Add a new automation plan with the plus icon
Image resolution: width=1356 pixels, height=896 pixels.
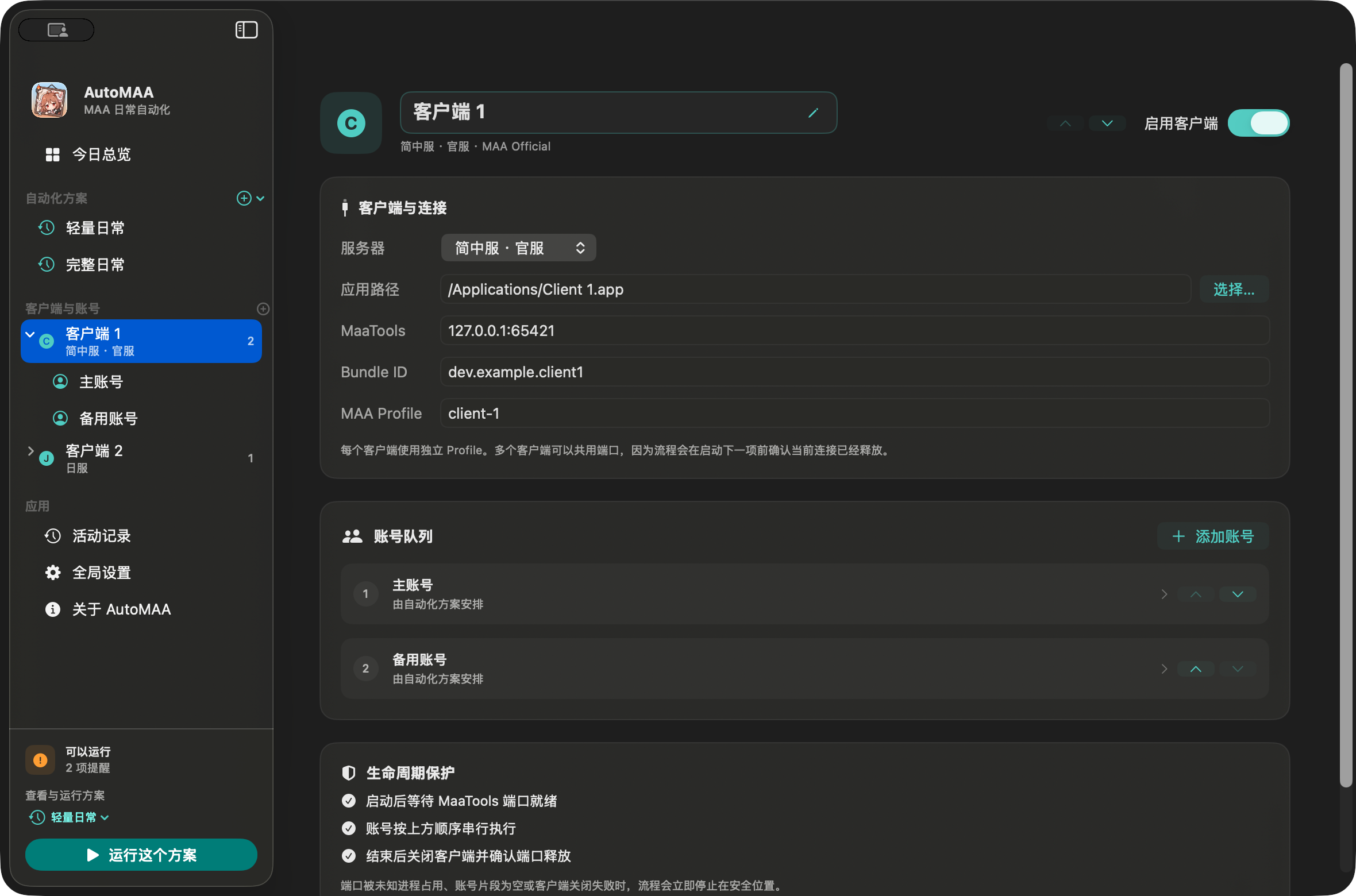(244, 198)
